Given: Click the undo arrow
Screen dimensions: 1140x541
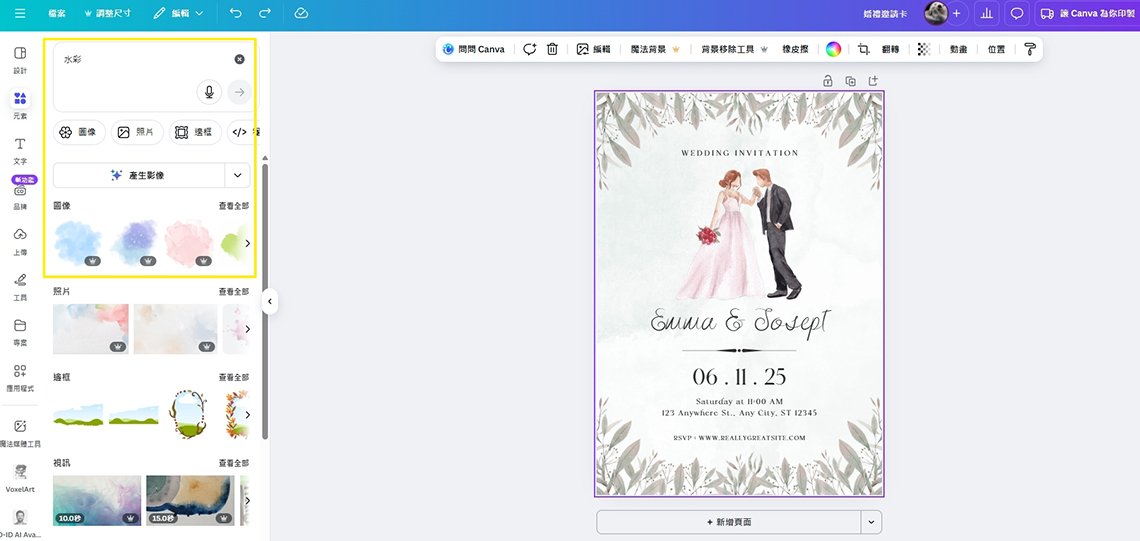Looking at the screenshot, I should tap(235, 13).
